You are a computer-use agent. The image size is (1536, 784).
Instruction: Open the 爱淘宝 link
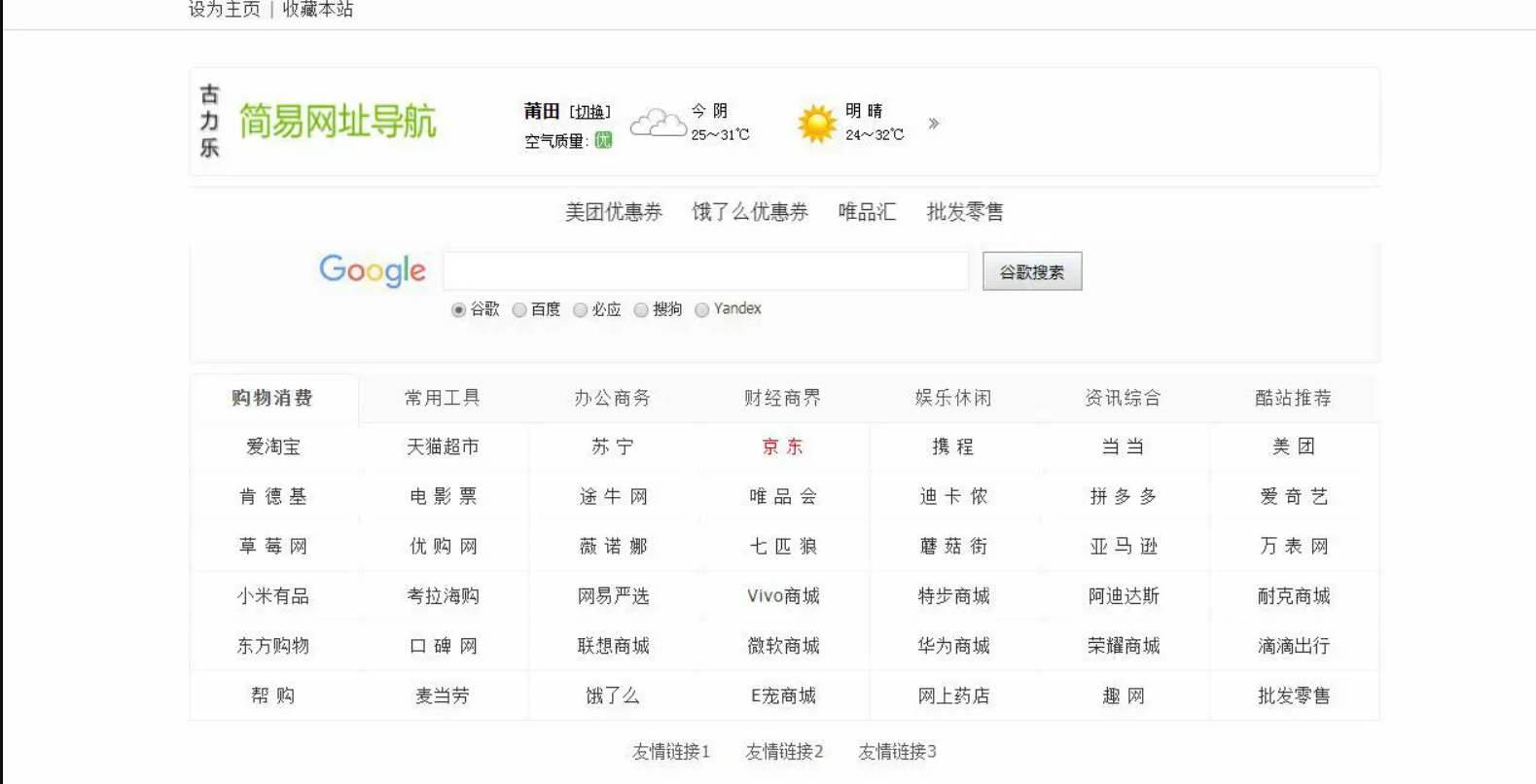[x=273, y=446]
